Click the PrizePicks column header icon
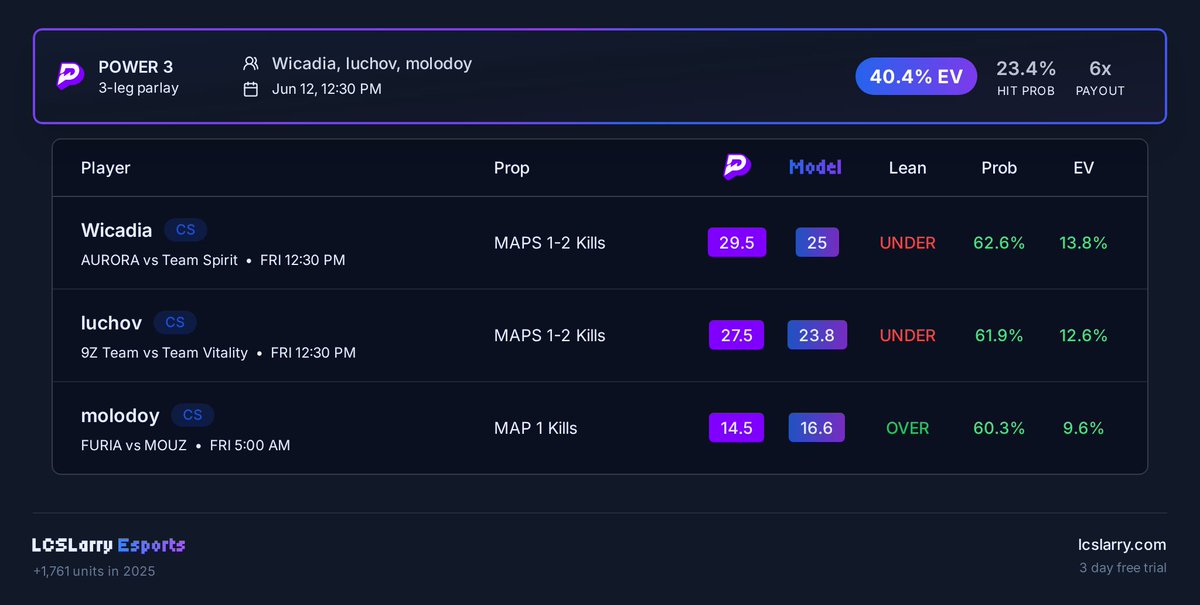This screenshot has height=605, width=1200. click(x=737, y=167)
